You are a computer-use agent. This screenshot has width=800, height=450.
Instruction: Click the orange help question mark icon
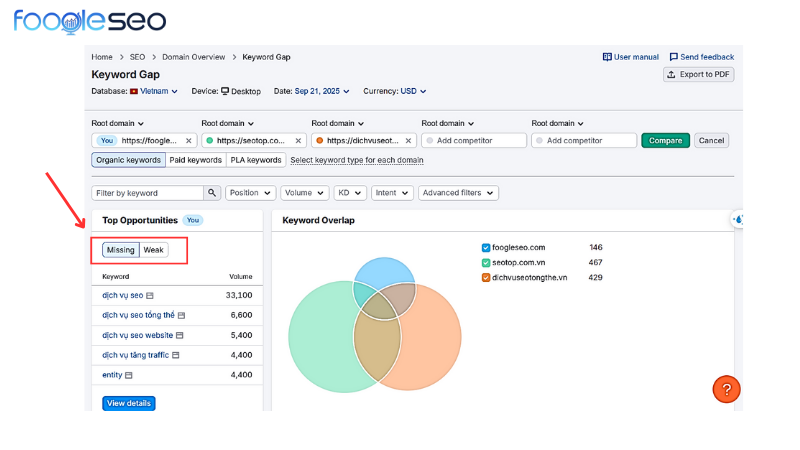point(726,389)
